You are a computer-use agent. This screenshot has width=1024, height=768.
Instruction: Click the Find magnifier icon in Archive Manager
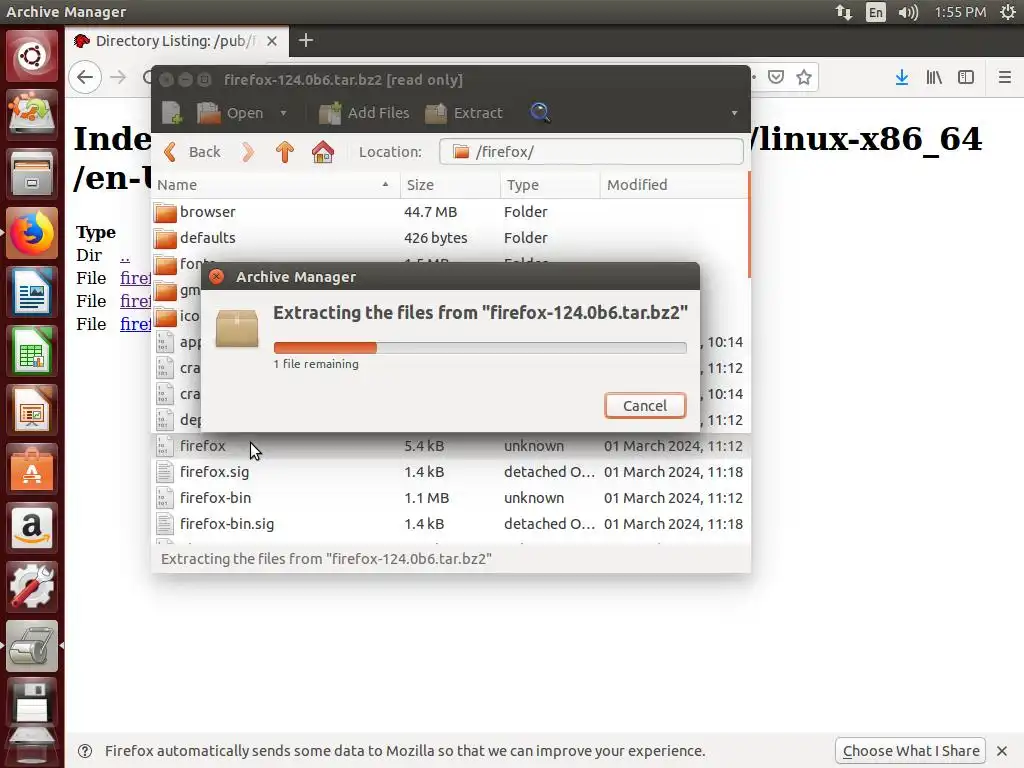tap(539, 113)
